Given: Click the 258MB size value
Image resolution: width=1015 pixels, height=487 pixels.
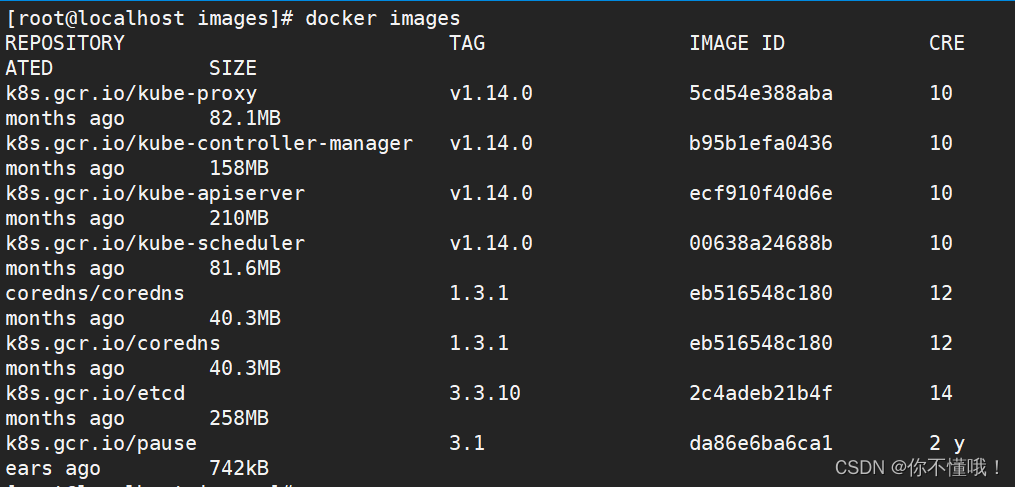Looking at the screenshot, I should 238,418.
